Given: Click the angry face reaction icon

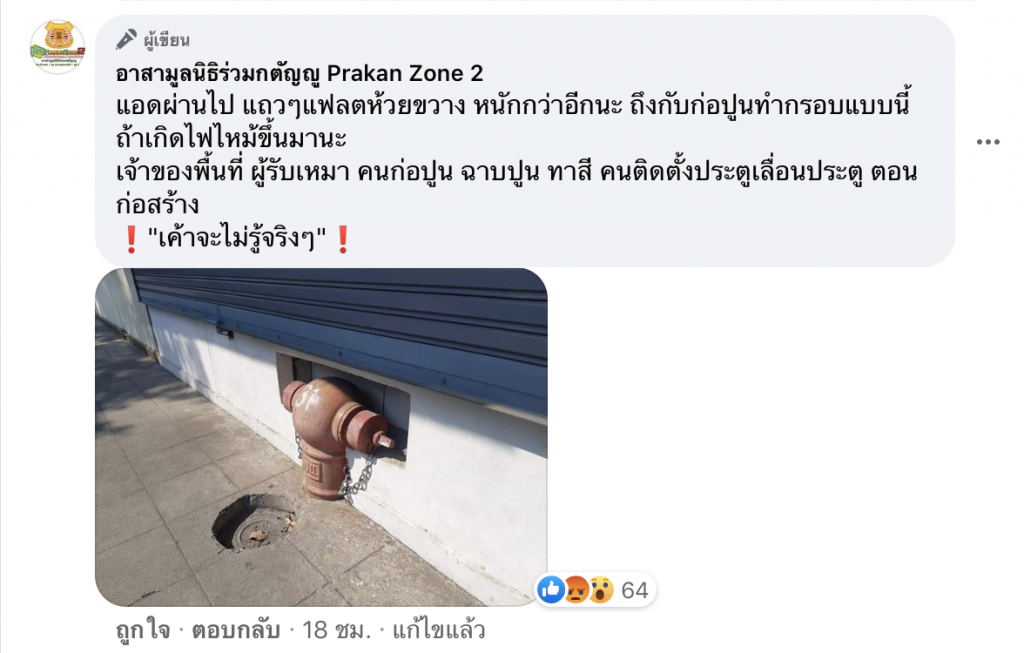Looking at the screenshot, I should [x=577, y=590].
